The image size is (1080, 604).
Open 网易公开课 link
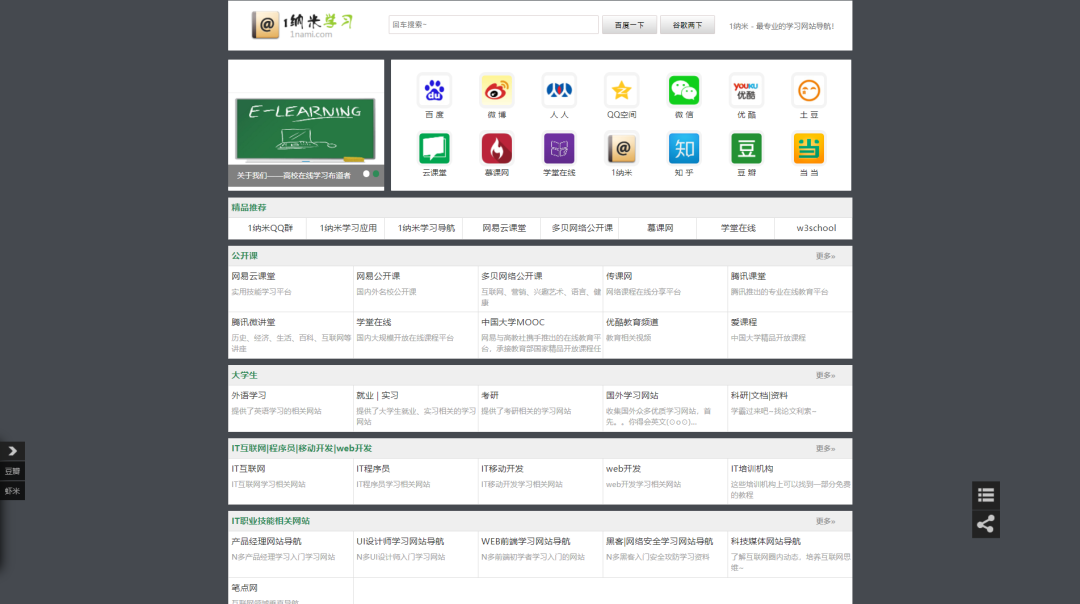pyautogui.click(x=378, y=276)
